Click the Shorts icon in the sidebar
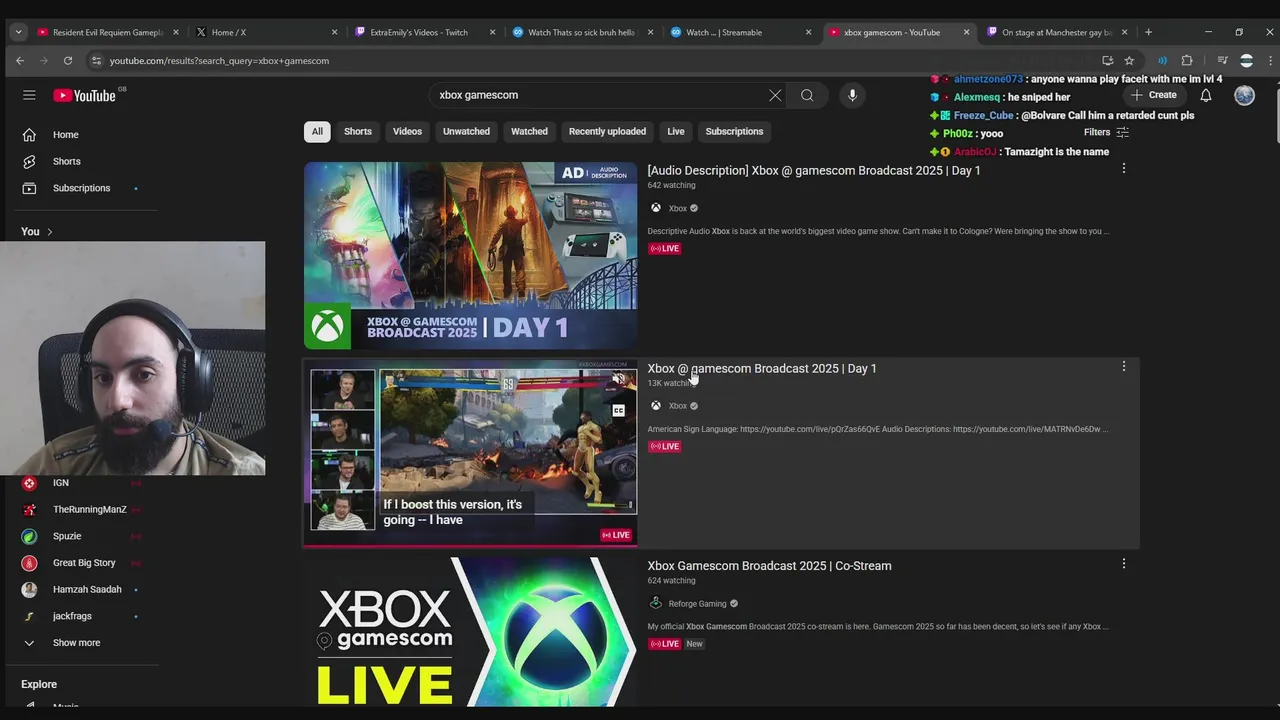1280x720 pixels. click(29, 161)
